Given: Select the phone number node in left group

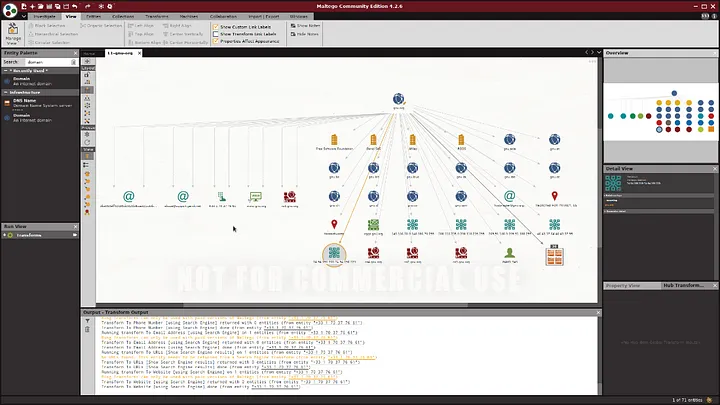Looking at the screenshot, I should (x=222, y=197).
